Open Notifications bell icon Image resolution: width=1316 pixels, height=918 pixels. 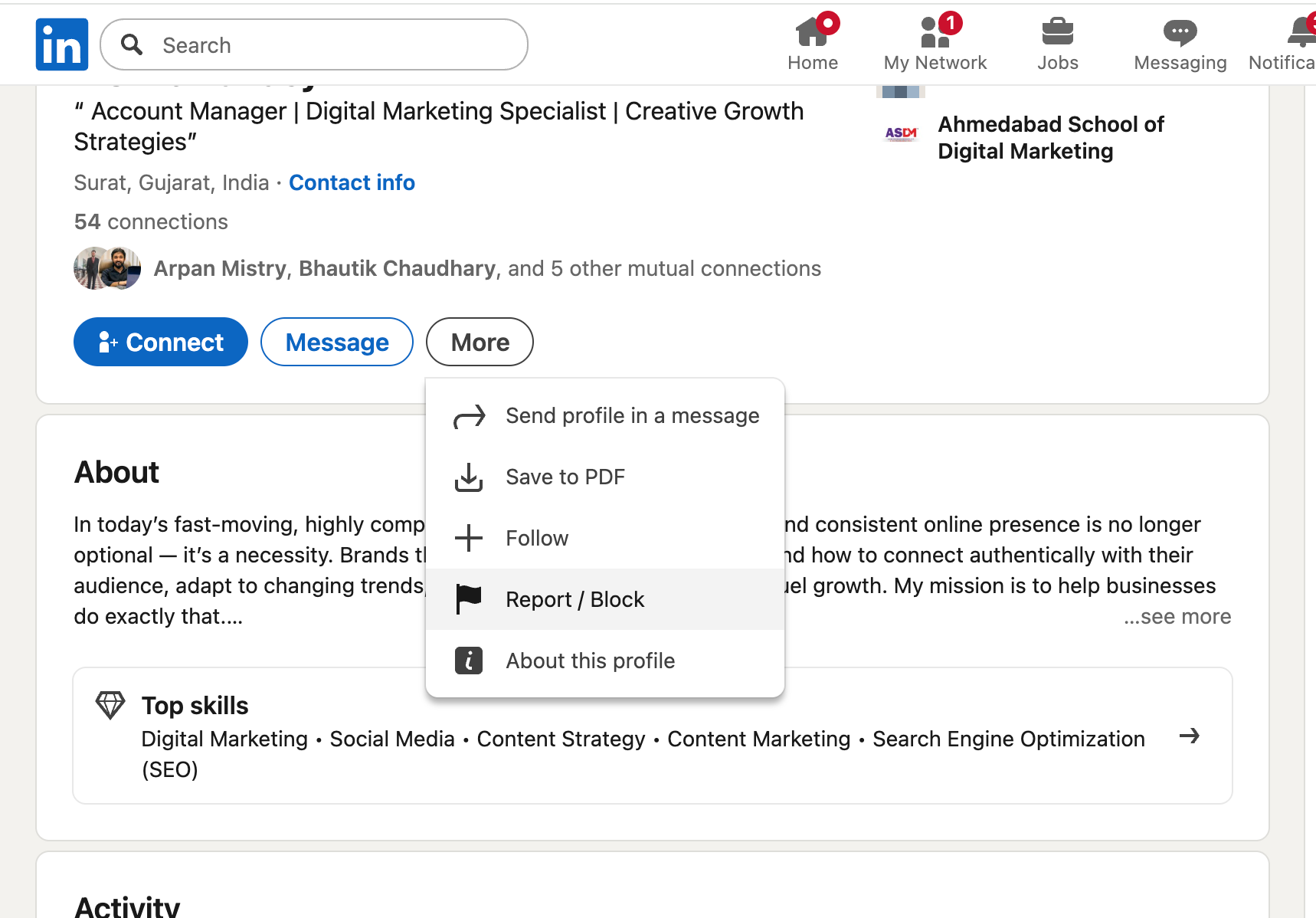point(1301,34)
